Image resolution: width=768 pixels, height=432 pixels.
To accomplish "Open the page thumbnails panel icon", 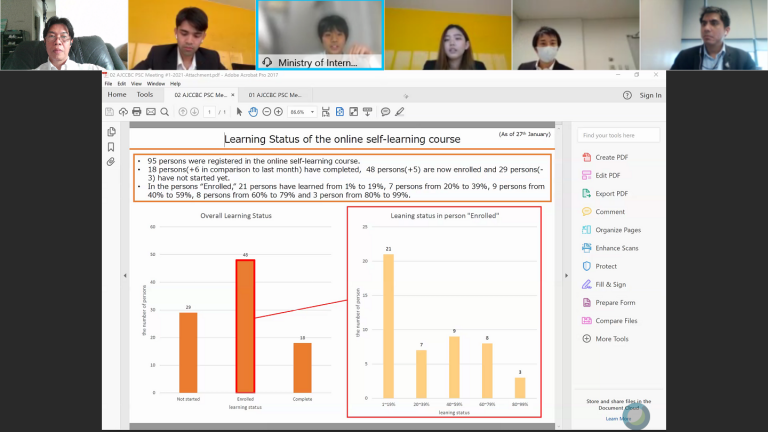I will point(111,132).
